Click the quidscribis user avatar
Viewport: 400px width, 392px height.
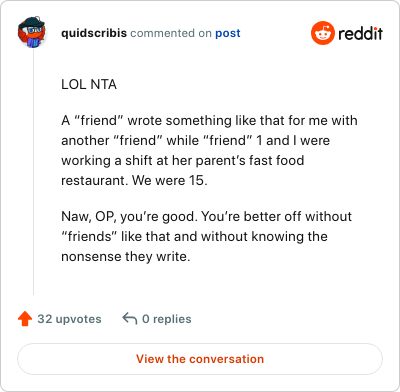pos(32,32)
